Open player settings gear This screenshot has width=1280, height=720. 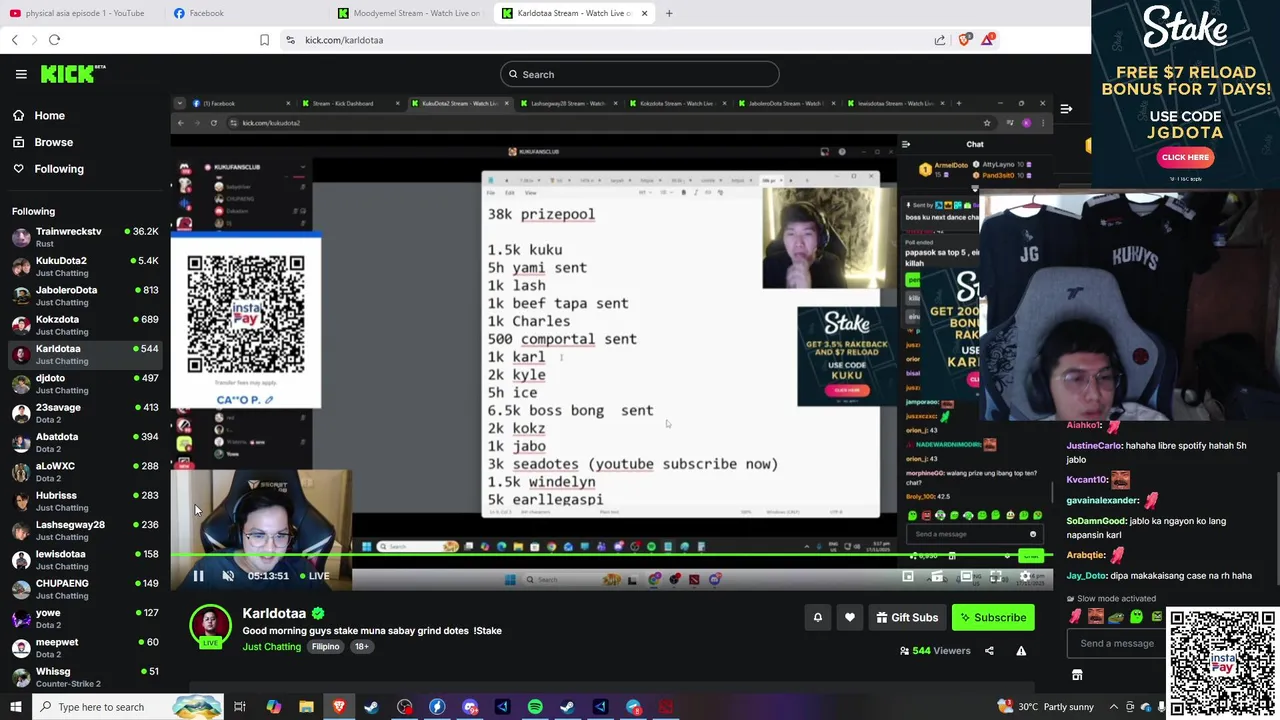coord(1025,576)
